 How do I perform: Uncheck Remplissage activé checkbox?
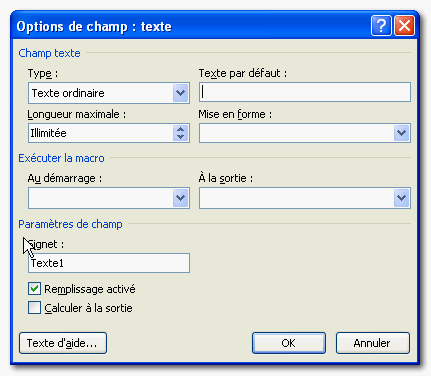pos(34,289)
